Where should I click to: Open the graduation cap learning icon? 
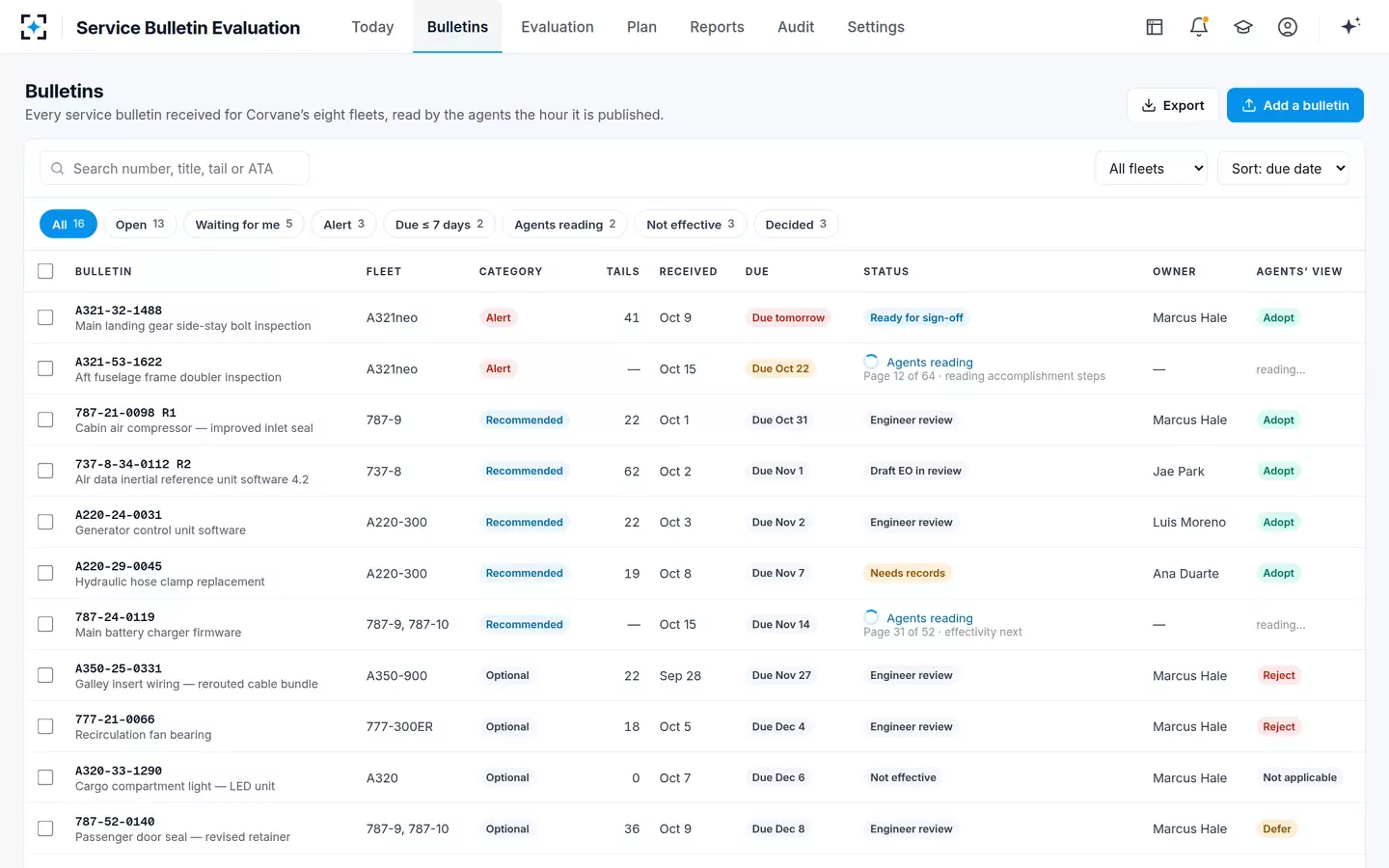coord(1243,27)
